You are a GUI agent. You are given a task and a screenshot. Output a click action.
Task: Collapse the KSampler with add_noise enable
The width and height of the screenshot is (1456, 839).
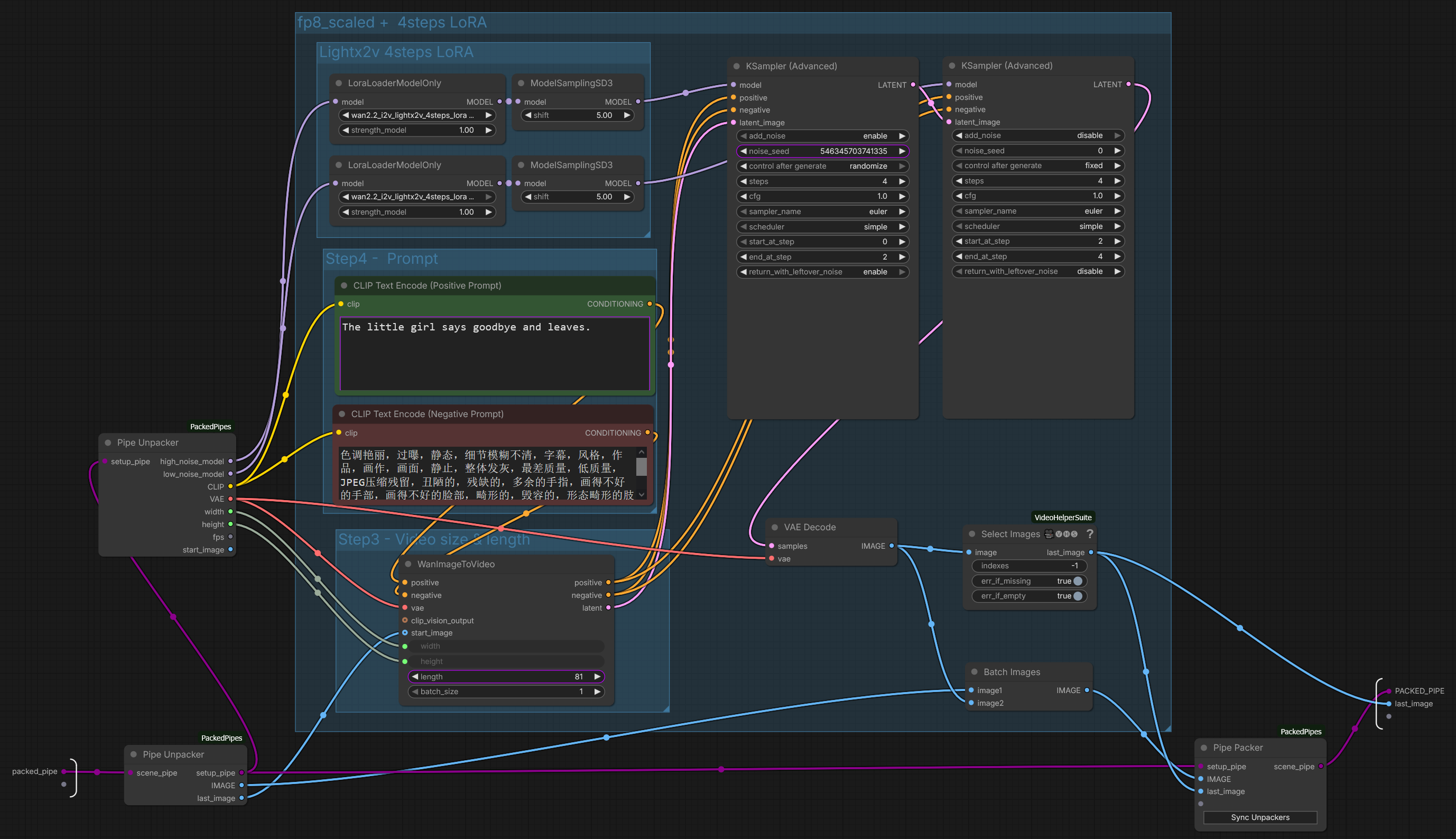[x=737, y=66]
